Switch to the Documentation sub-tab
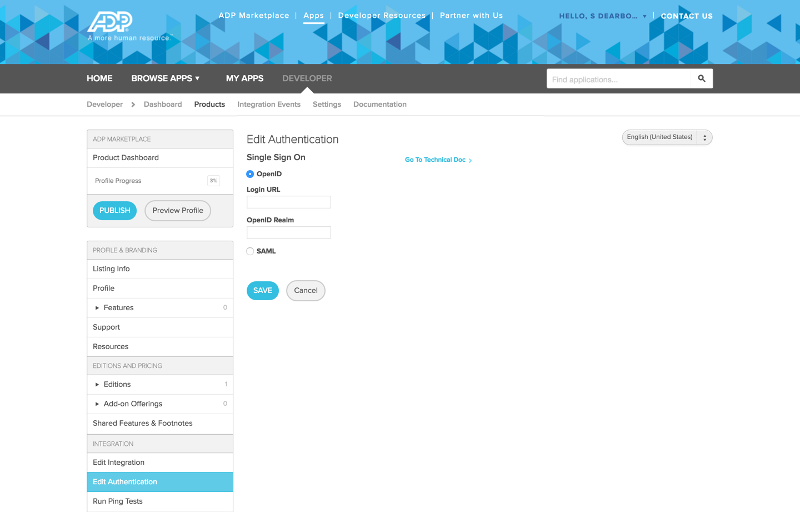 pos(380,104)
